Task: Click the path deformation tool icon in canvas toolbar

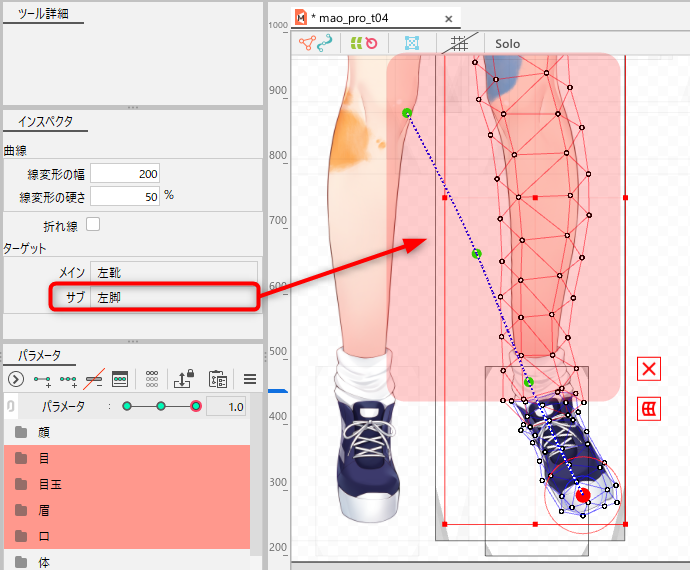Action: pyautogui.click(x=315, y=44)
